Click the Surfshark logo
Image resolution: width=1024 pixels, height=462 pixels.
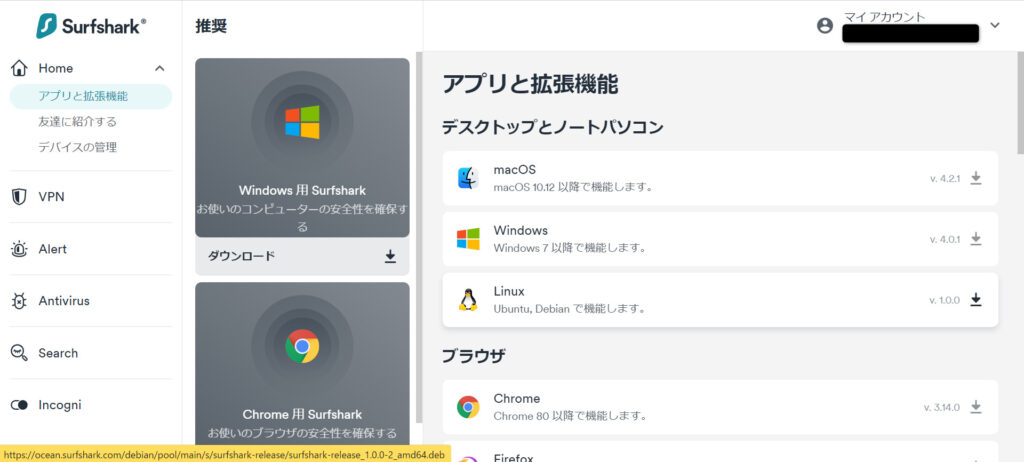[x=91, y=26]
